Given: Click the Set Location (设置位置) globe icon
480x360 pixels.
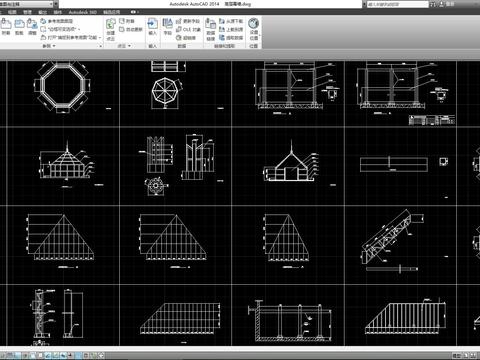Looking at the screenshot, I should (254, 29).
